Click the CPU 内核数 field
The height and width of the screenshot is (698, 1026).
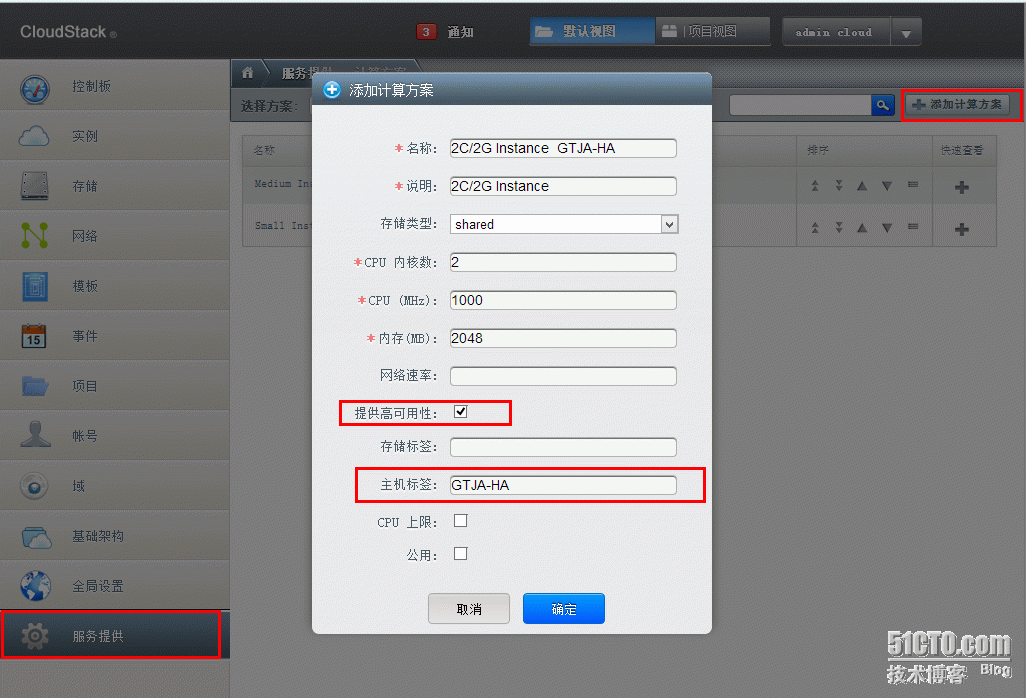pyautogui.click(x=563, y=262)
